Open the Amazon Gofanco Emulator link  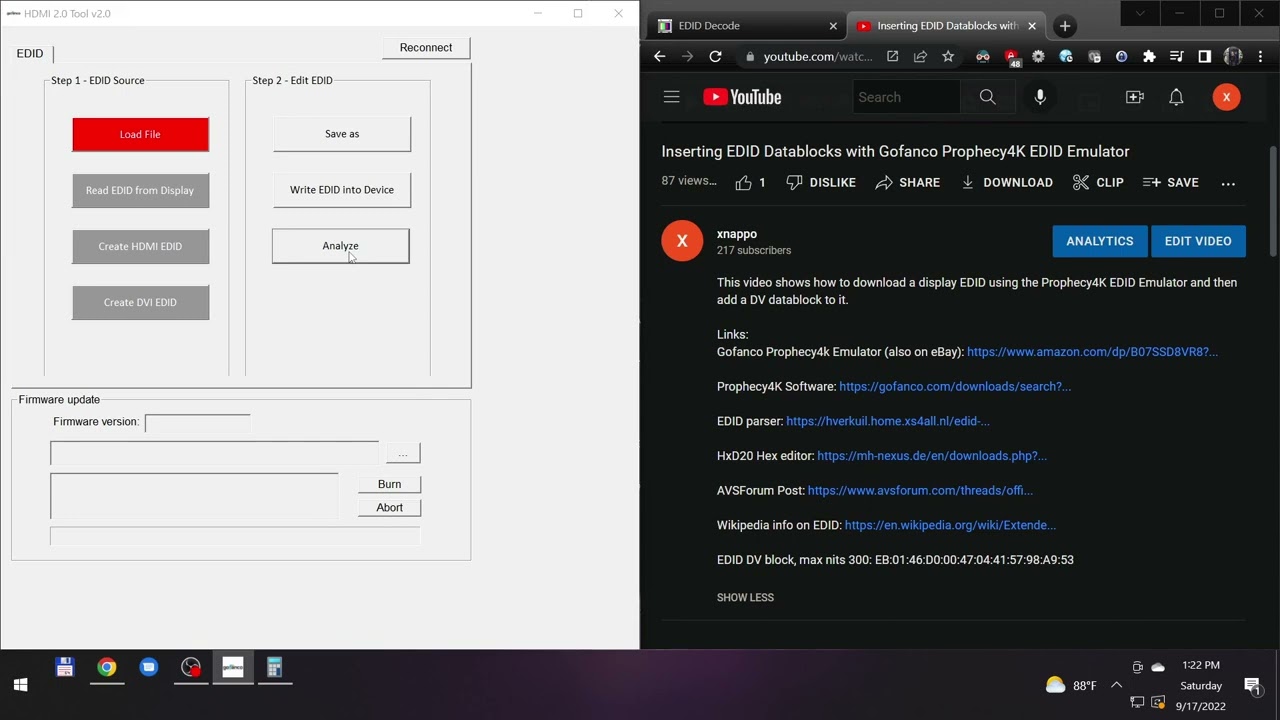coord(1092,352)
